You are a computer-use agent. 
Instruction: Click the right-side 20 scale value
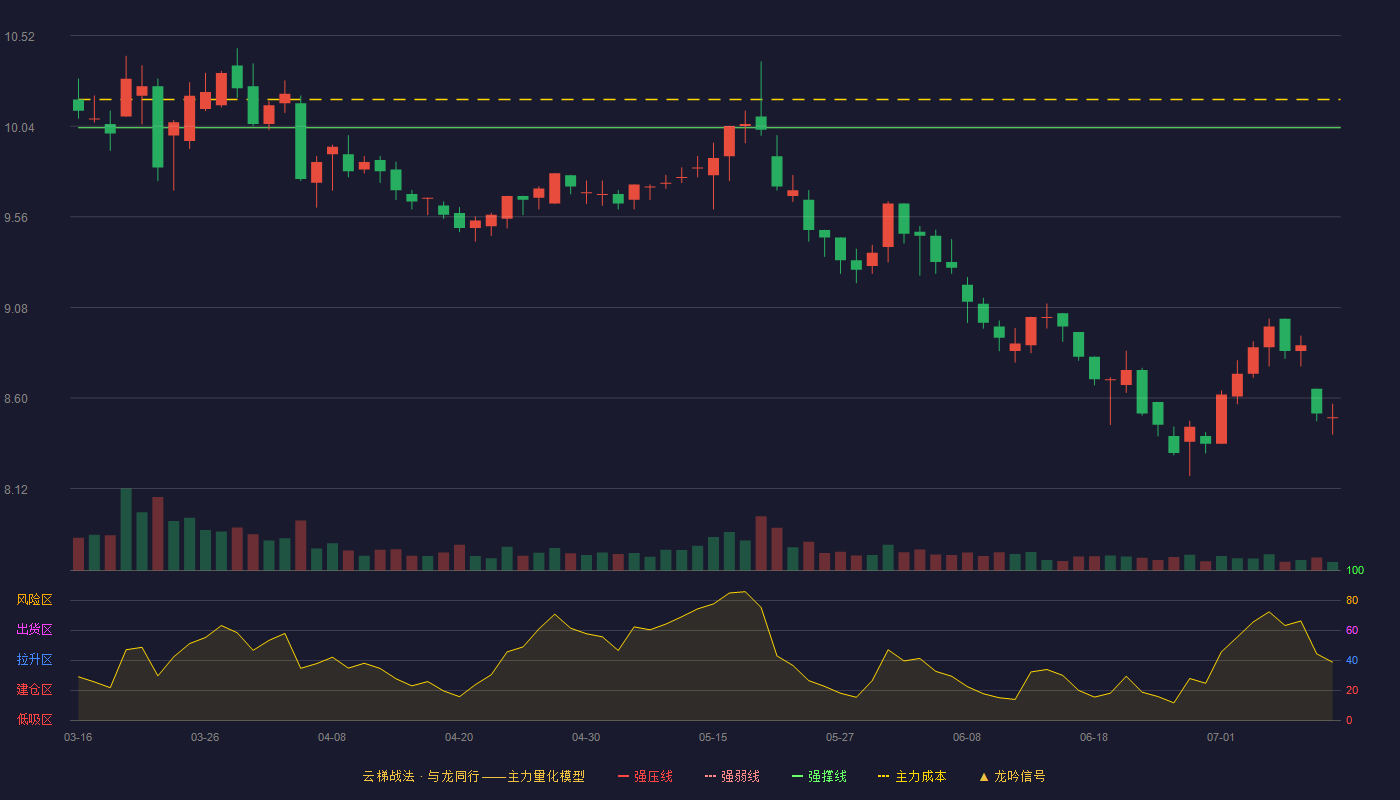pyautogui.click(x=1352, y=690)
